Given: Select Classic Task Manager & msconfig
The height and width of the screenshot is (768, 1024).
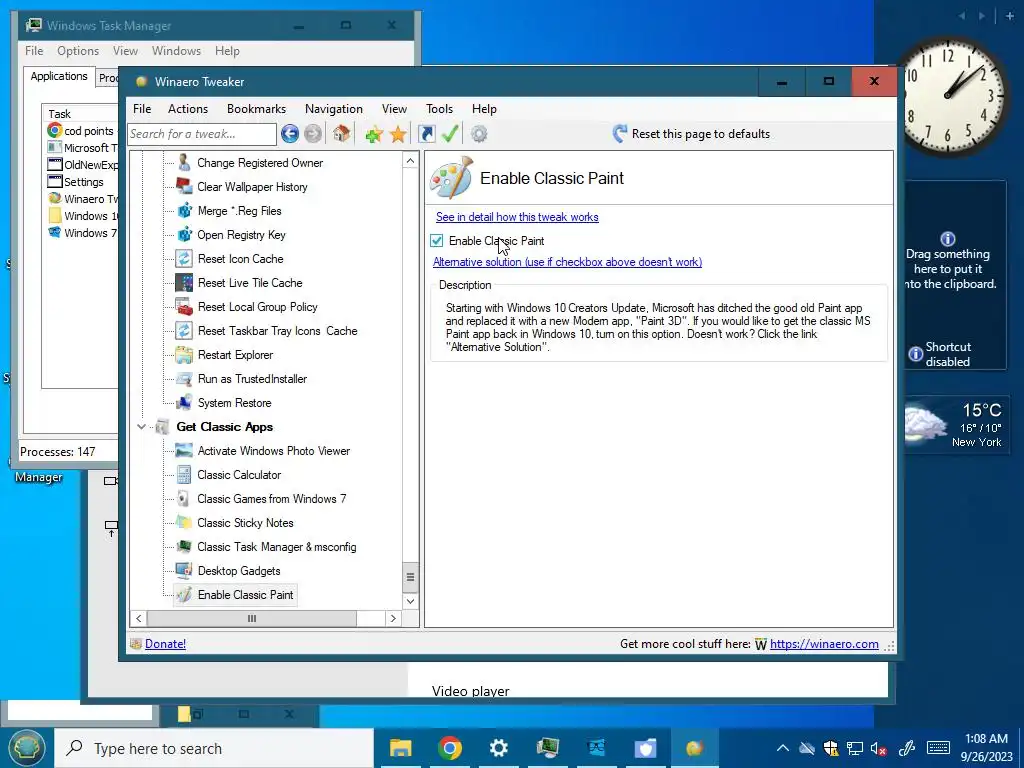Looking at the screenshot, I should tap(277, 547).
